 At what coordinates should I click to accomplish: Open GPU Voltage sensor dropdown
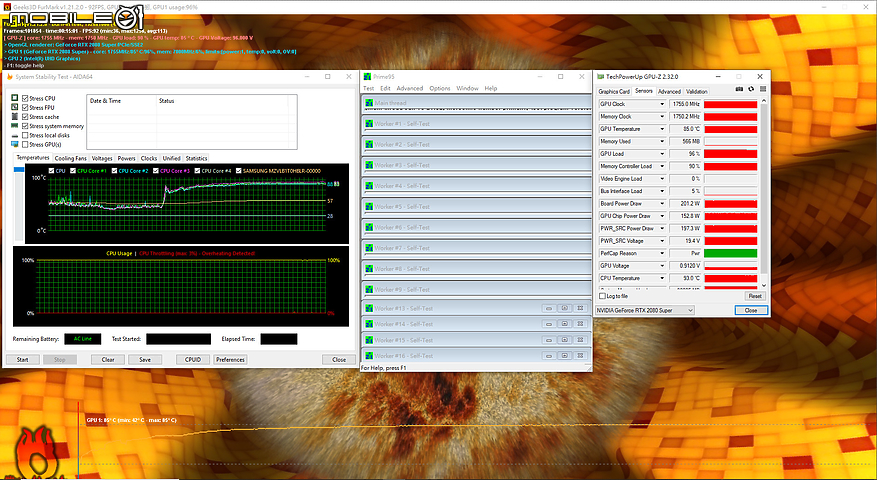point(662,266)
